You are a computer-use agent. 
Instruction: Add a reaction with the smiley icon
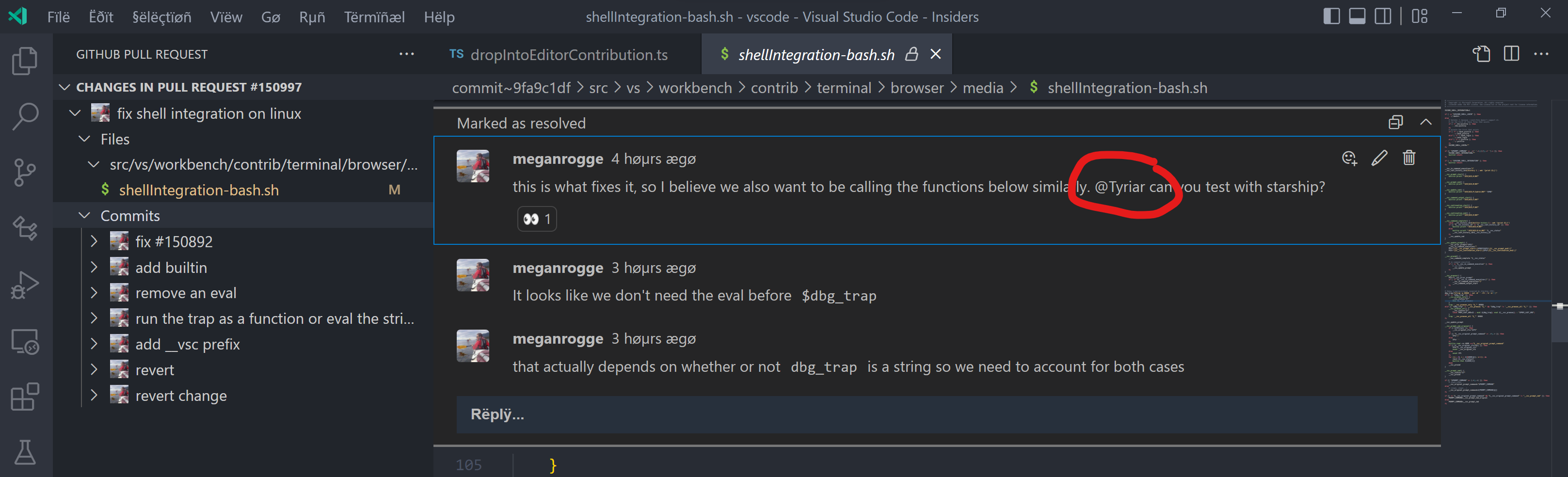click(x=1350, y=159)
